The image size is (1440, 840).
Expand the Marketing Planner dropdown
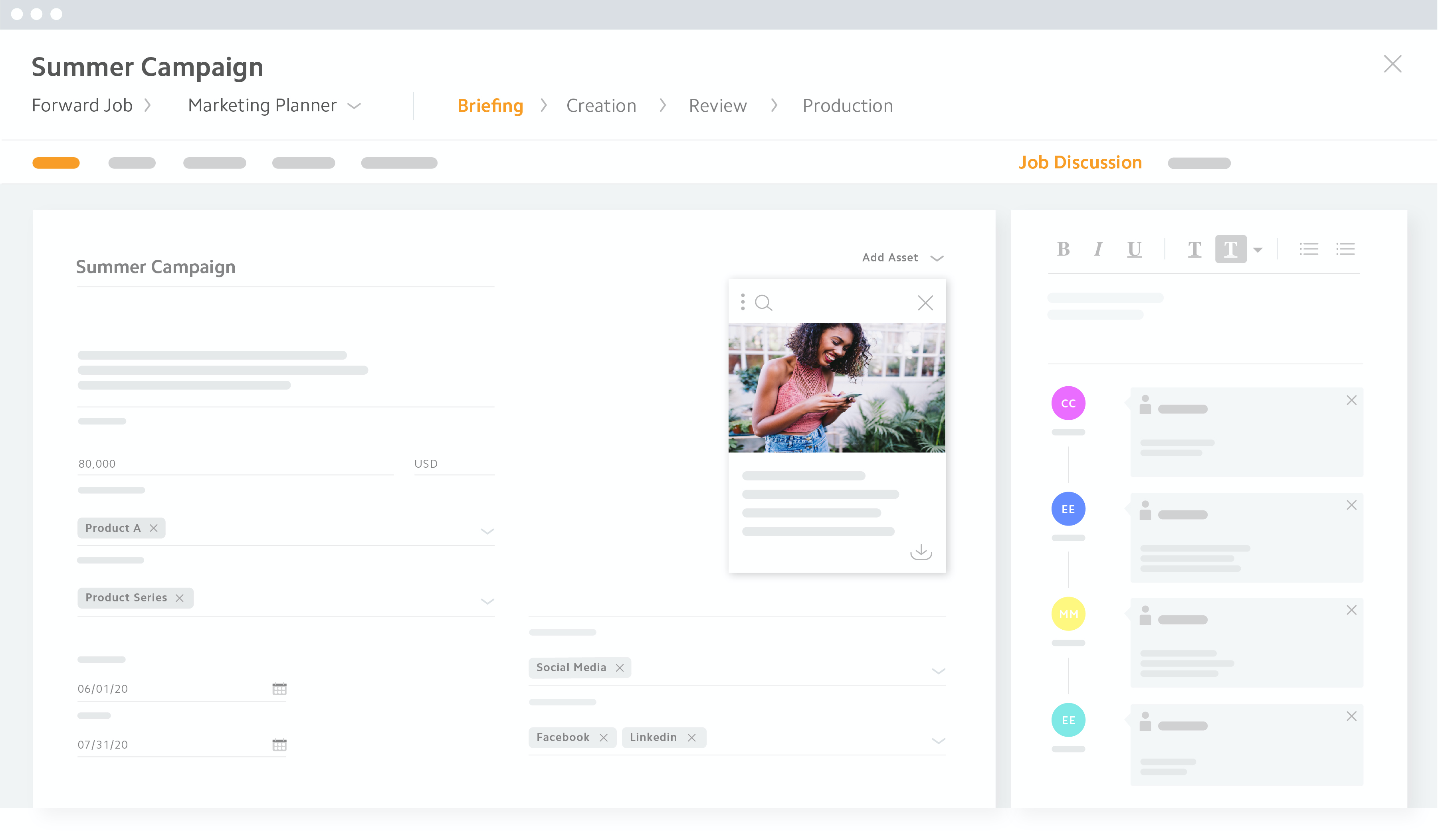pyautogui.click(x=354, y=106)
